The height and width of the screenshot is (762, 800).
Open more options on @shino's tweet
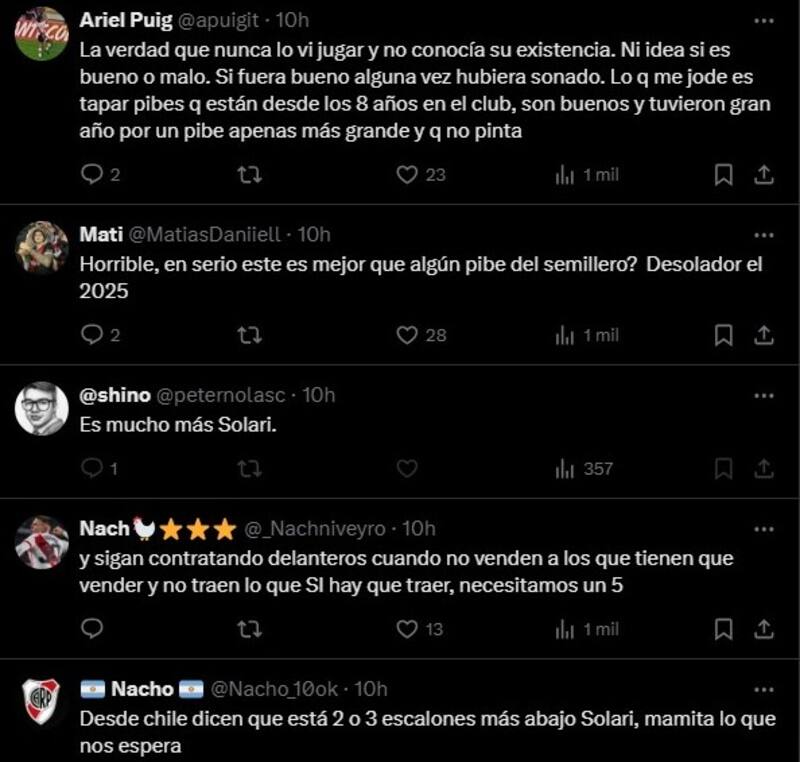763,395
